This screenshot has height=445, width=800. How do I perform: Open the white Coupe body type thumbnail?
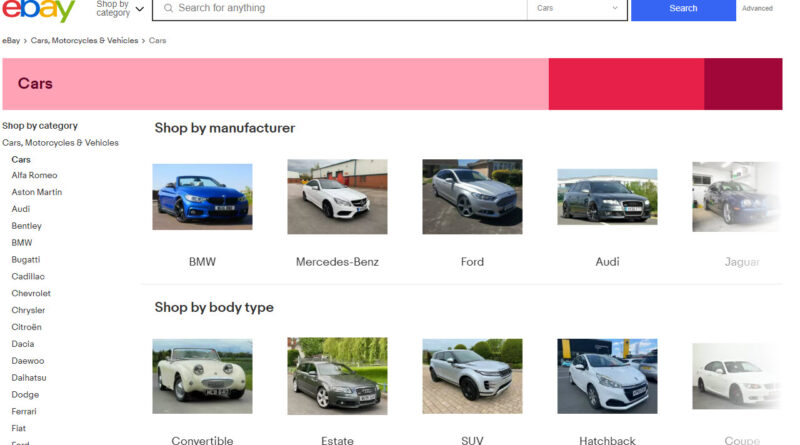pos(737,376)
